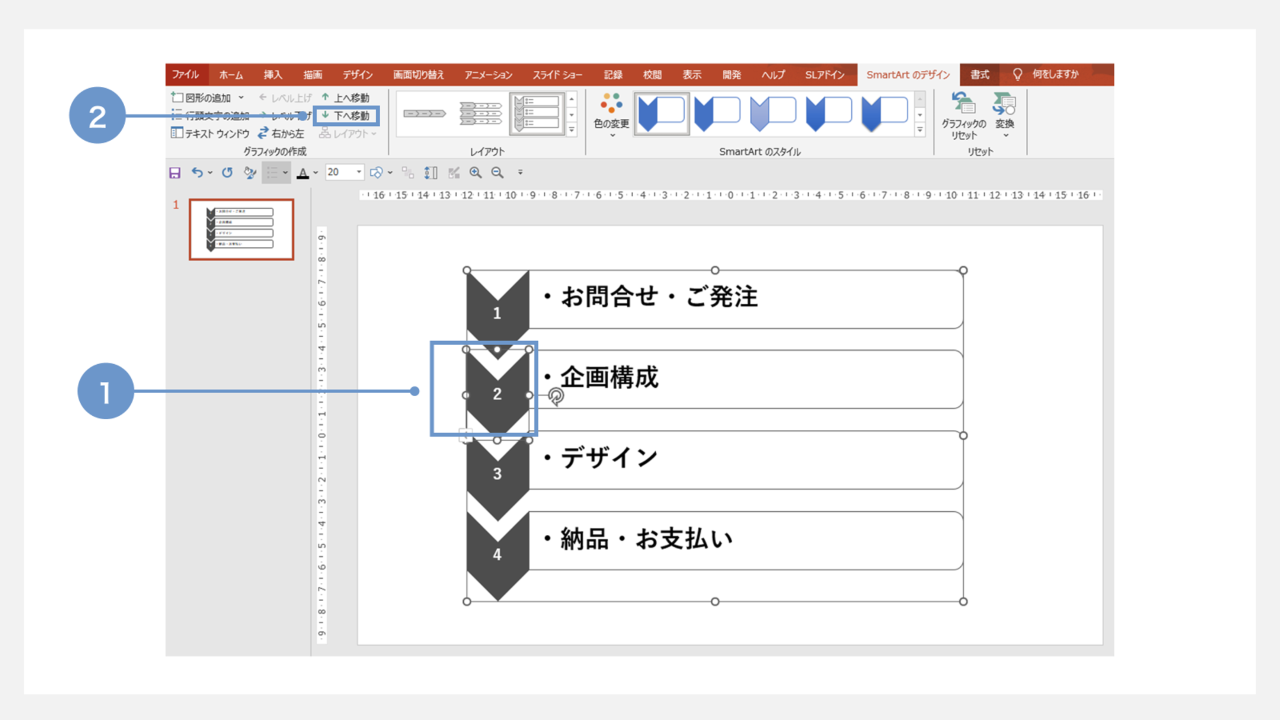Click the font size input showing 20

[x=339, y=173]
